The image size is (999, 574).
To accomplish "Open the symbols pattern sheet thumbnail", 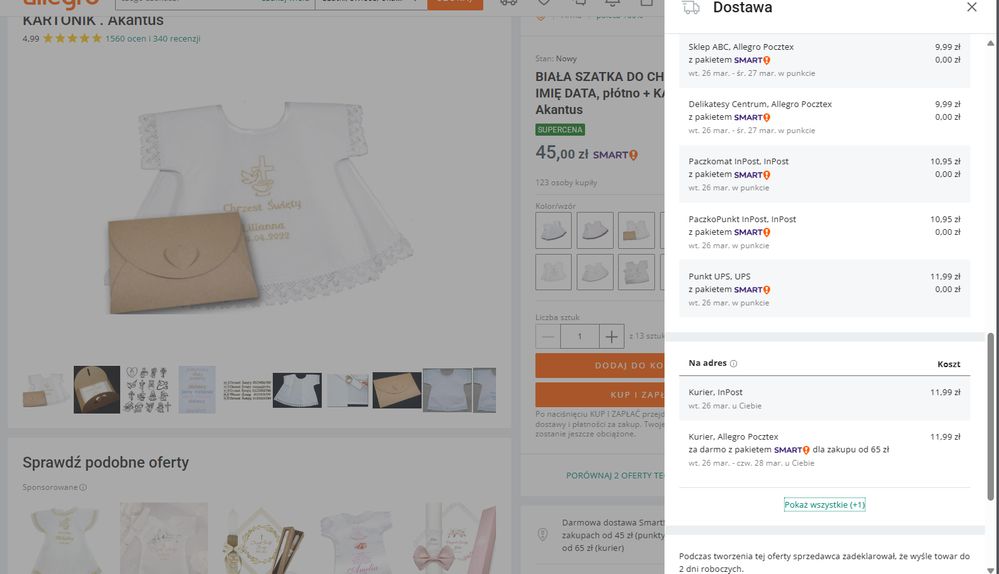I will click(x=144, y=389).
